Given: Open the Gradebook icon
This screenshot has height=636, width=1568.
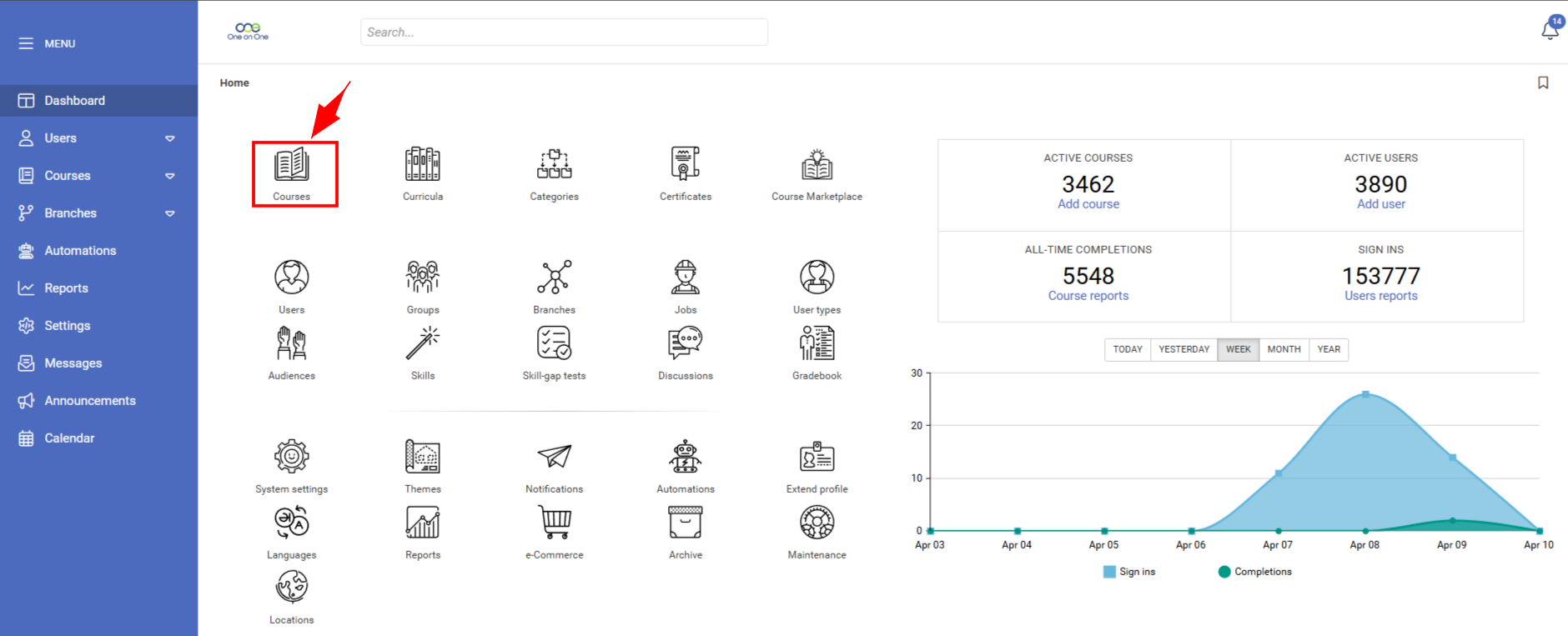Looking at the screenshot, I should 817,343.
